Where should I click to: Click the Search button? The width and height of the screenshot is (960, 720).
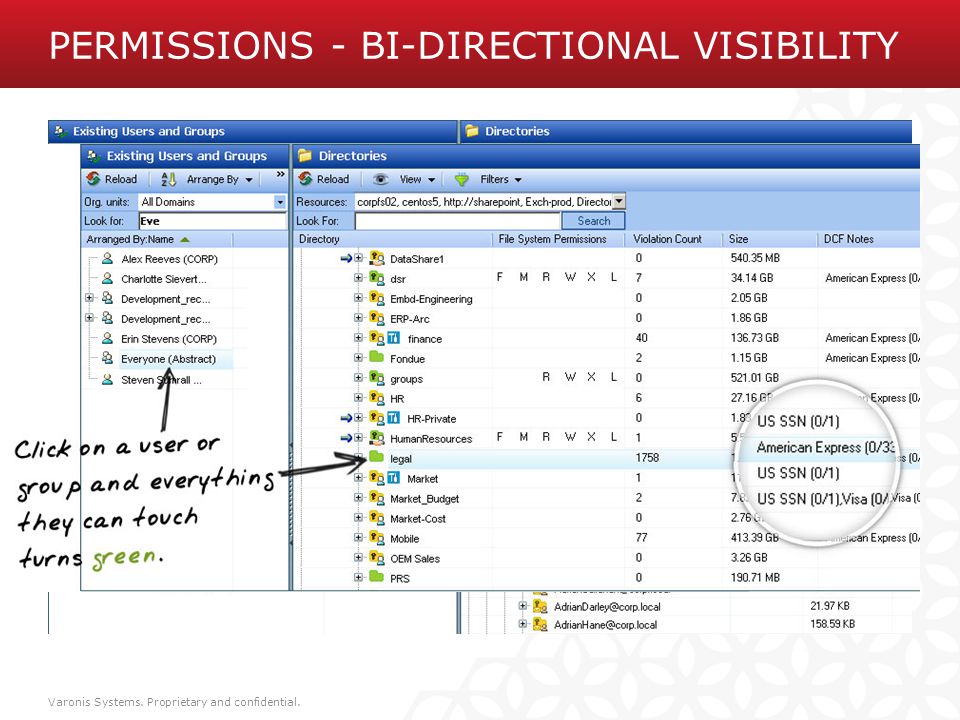click(x=593, y=220)
